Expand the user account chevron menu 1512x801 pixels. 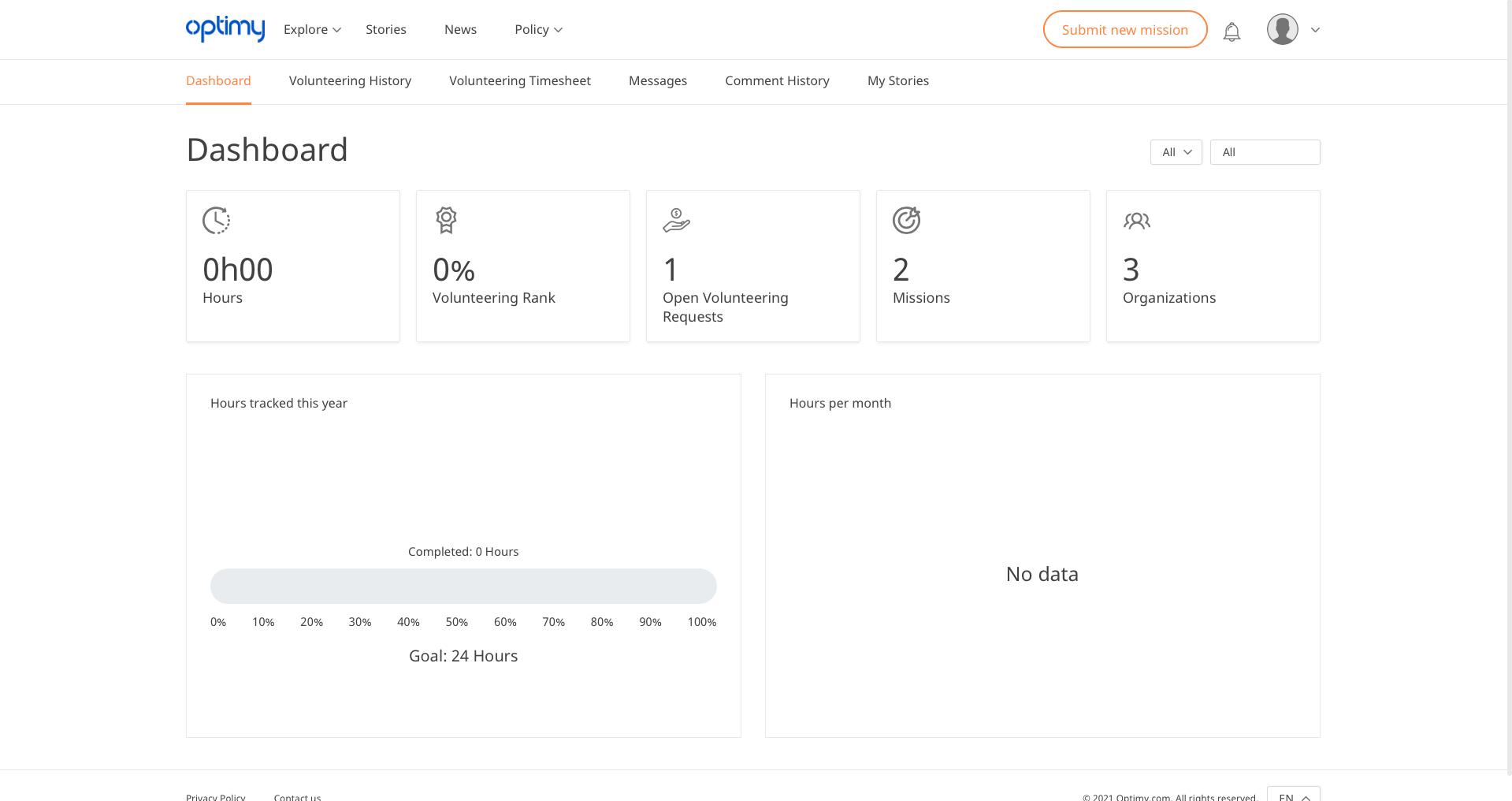click(1315, 30)
